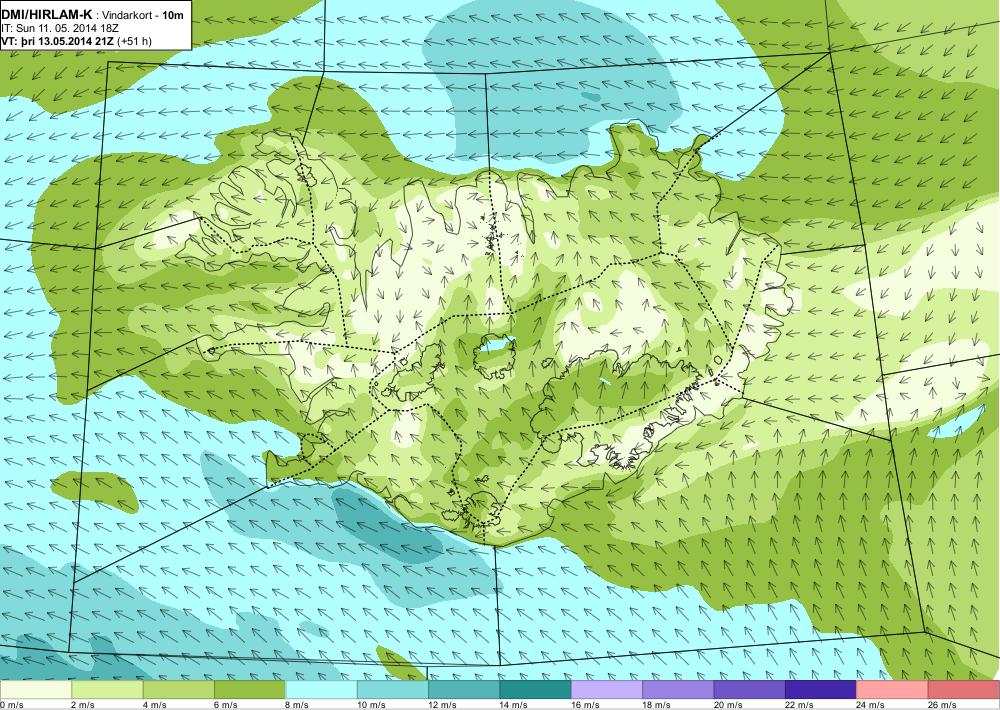This screenshot has height=710, width=1000.
Task: Click the "DMI/HIRLAM-K" model title text
Action: [47, 15]
